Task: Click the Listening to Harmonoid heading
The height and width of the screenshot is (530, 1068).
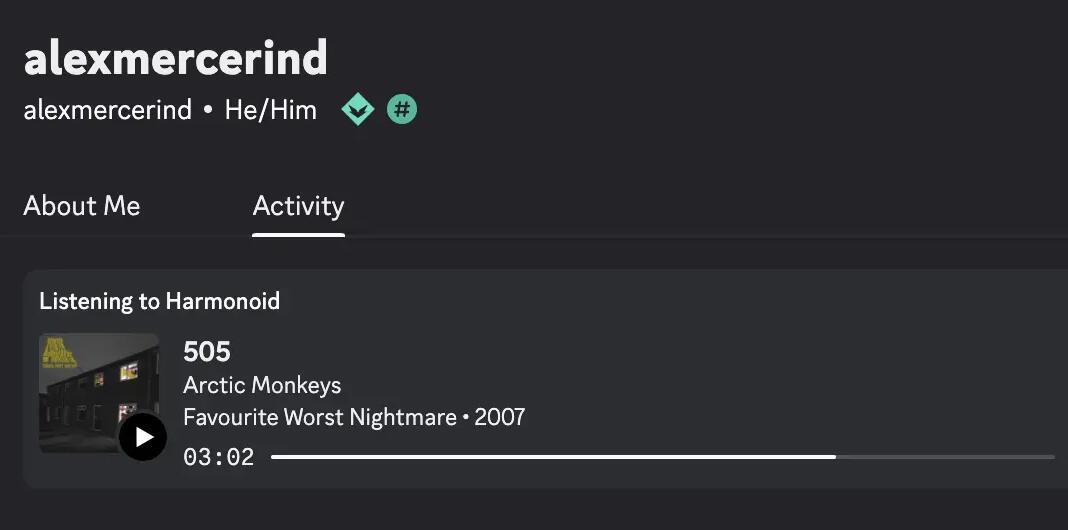Action: pos(159,301)
